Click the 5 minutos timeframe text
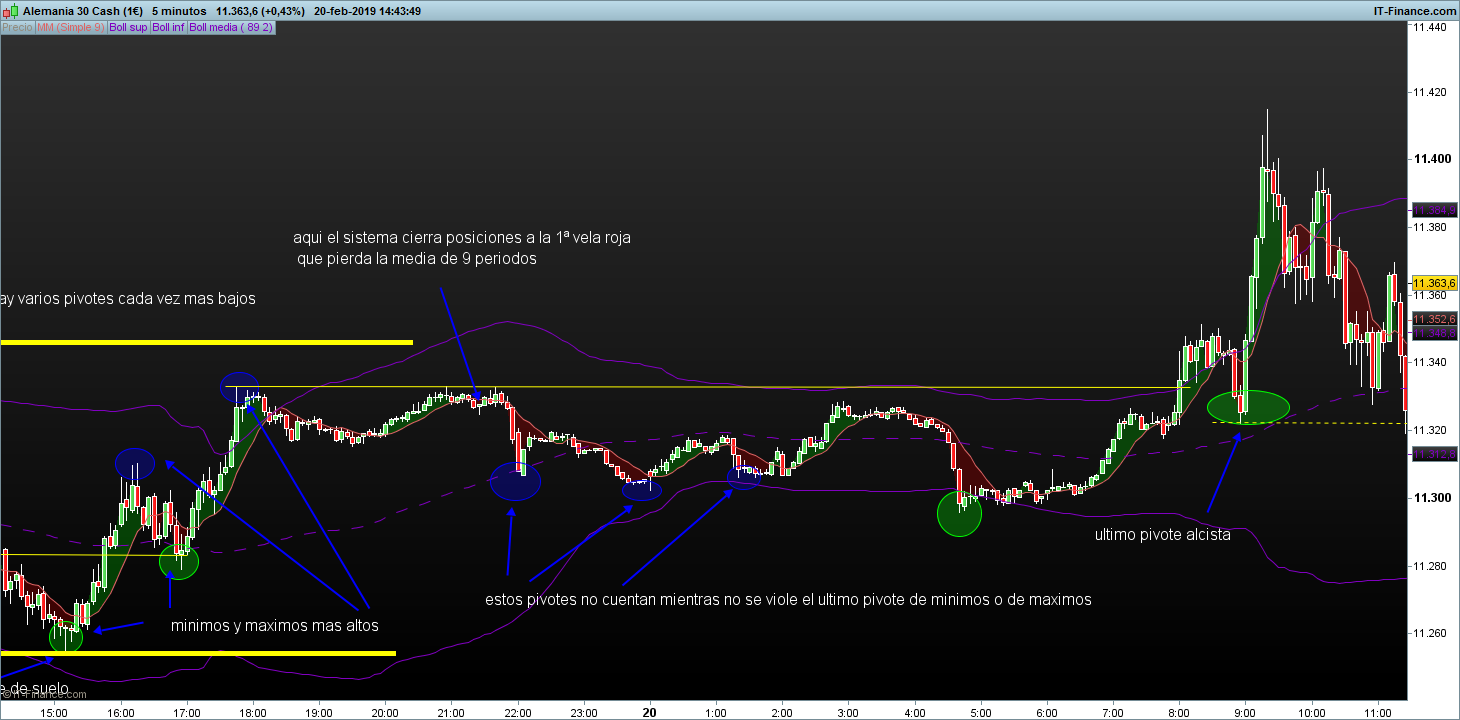 pyautogui.click(x=179, y=10)
